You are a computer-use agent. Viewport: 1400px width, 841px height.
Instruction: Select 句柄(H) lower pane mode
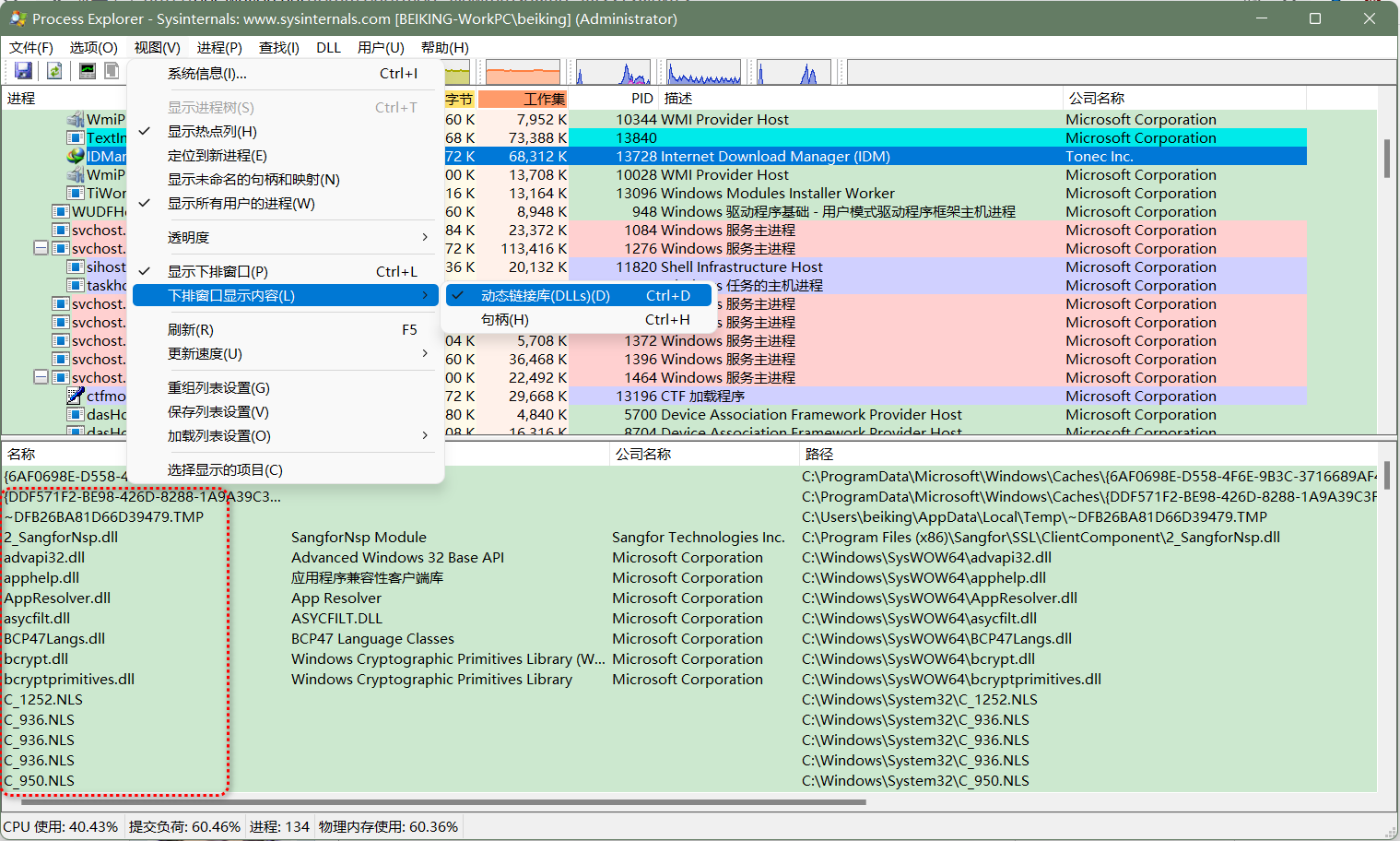click(x=579, y=320)
